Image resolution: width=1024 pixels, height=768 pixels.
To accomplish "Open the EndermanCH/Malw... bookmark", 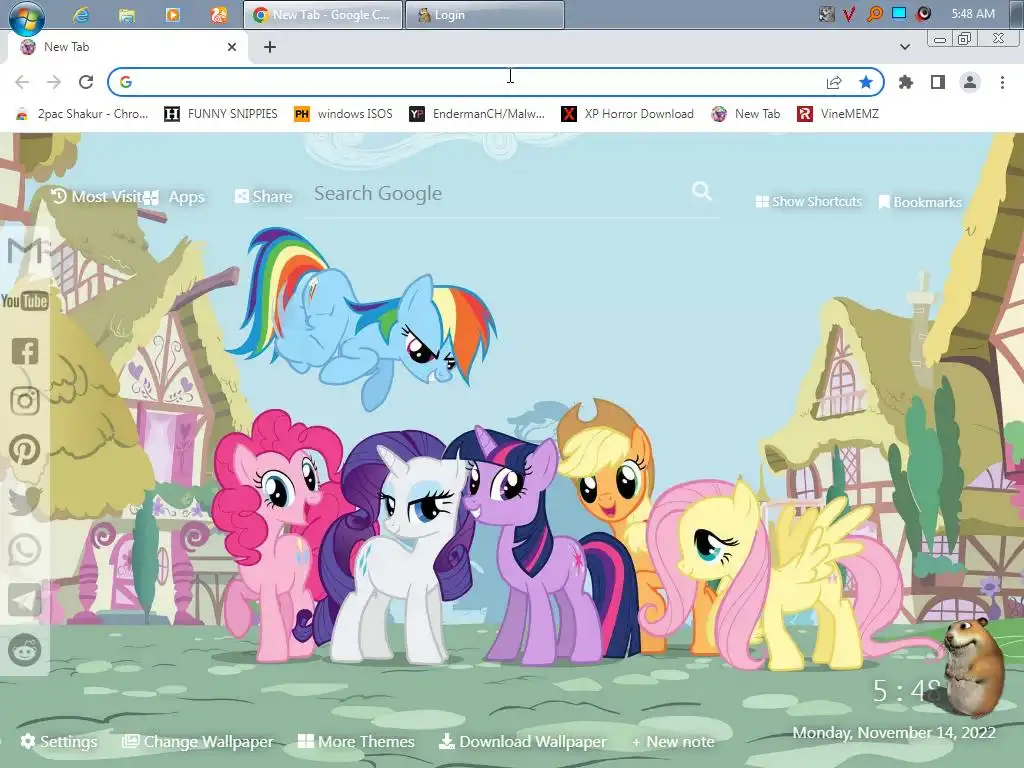I will [477, 114].
